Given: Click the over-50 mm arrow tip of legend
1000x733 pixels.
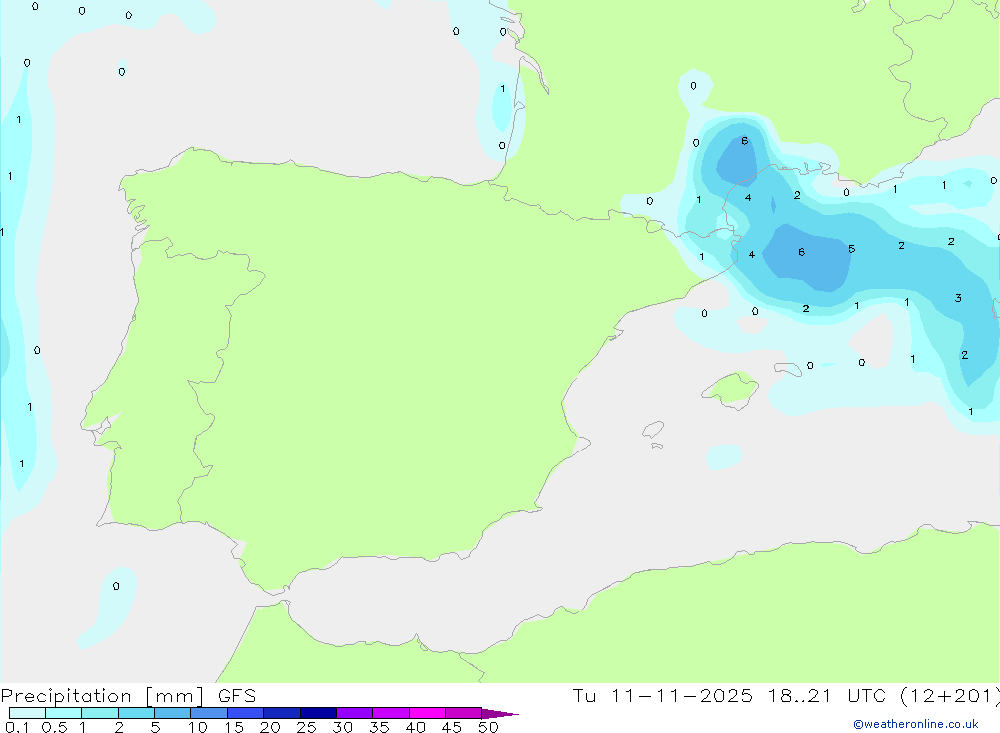Looking at the screenshot, I should point(500,714).
